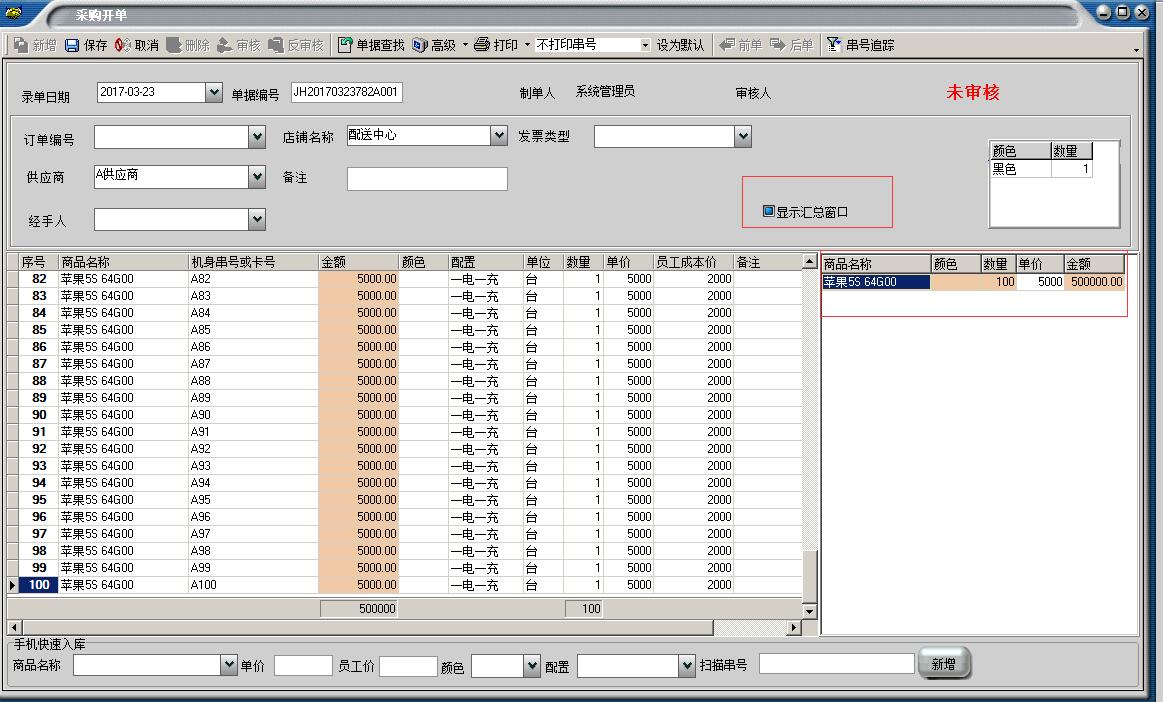Click serial cell A90

pos(253,415)
